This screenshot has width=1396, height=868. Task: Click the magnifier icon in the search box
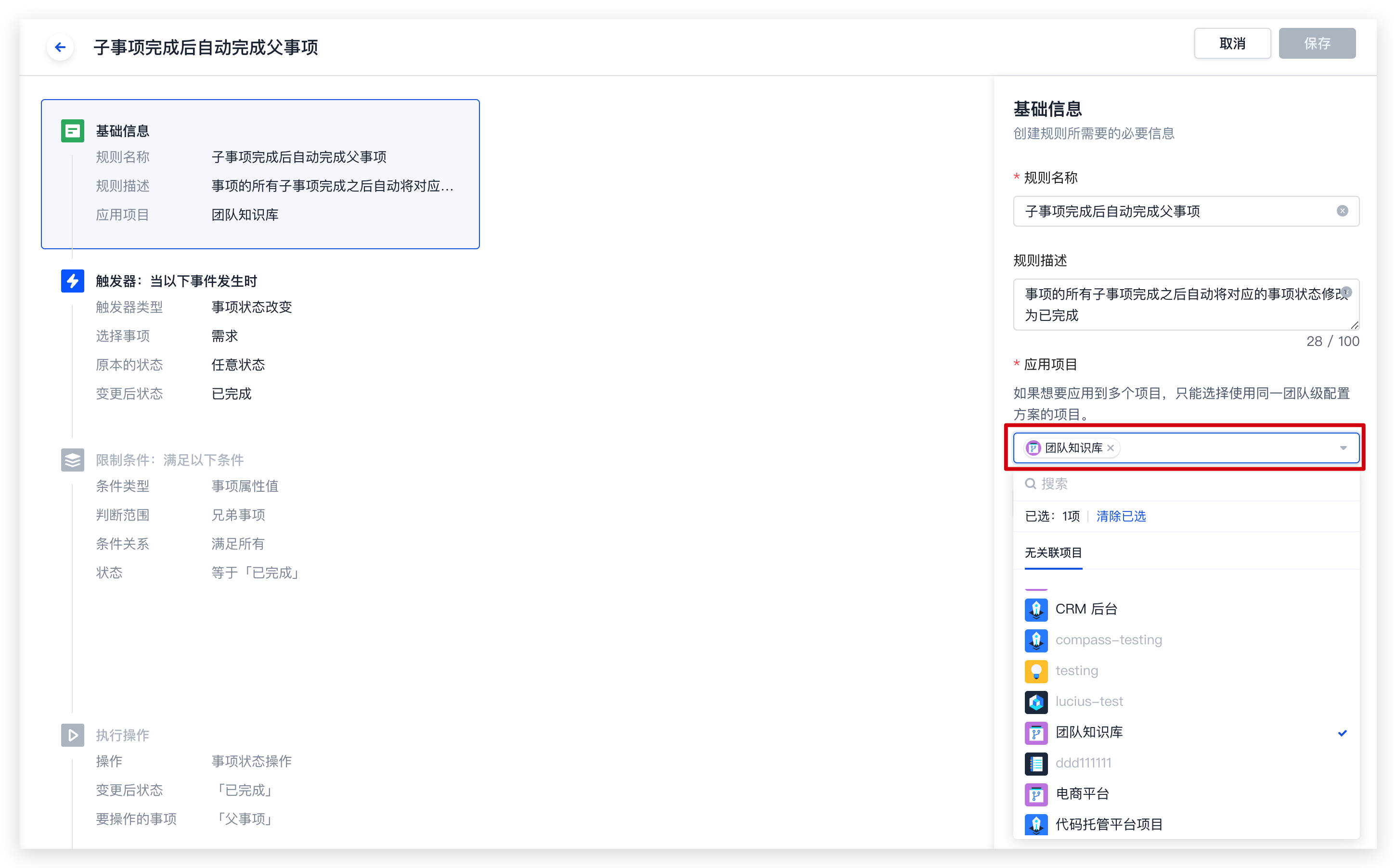click(x=1030, y=484)
